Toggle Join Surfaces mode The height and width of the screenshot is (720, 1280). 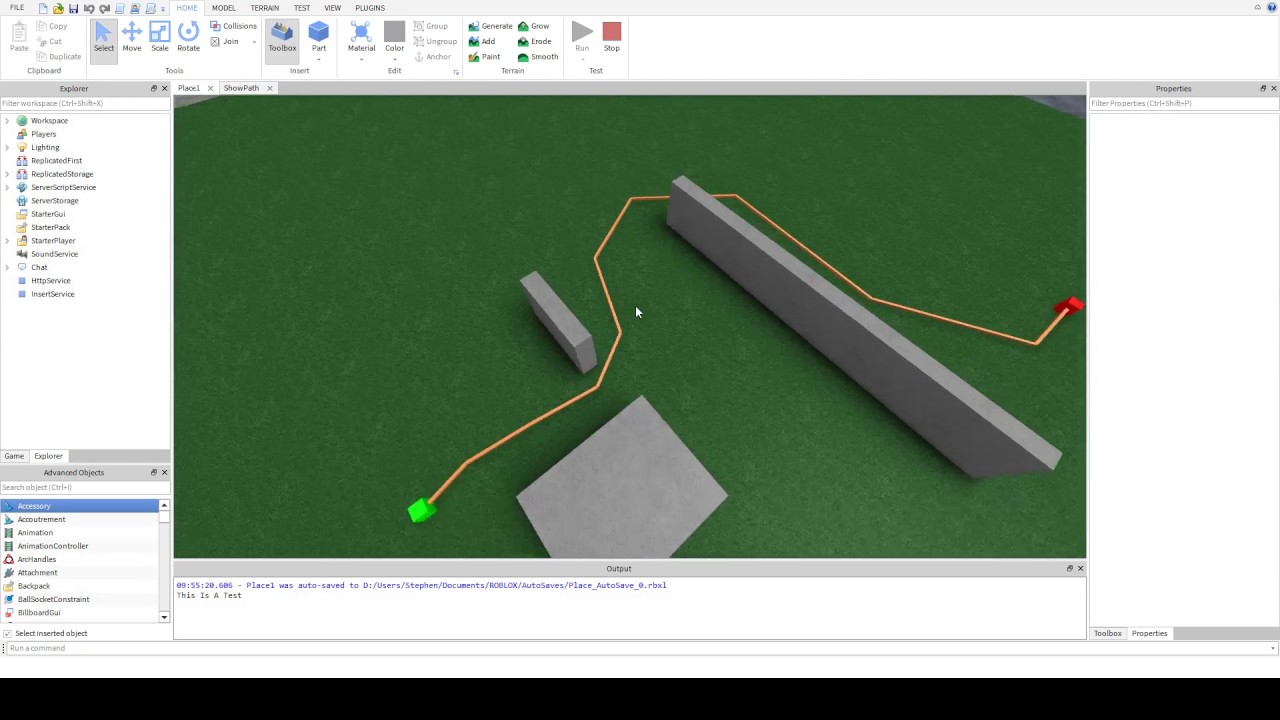pyautogui.click(x=226, y=41)
